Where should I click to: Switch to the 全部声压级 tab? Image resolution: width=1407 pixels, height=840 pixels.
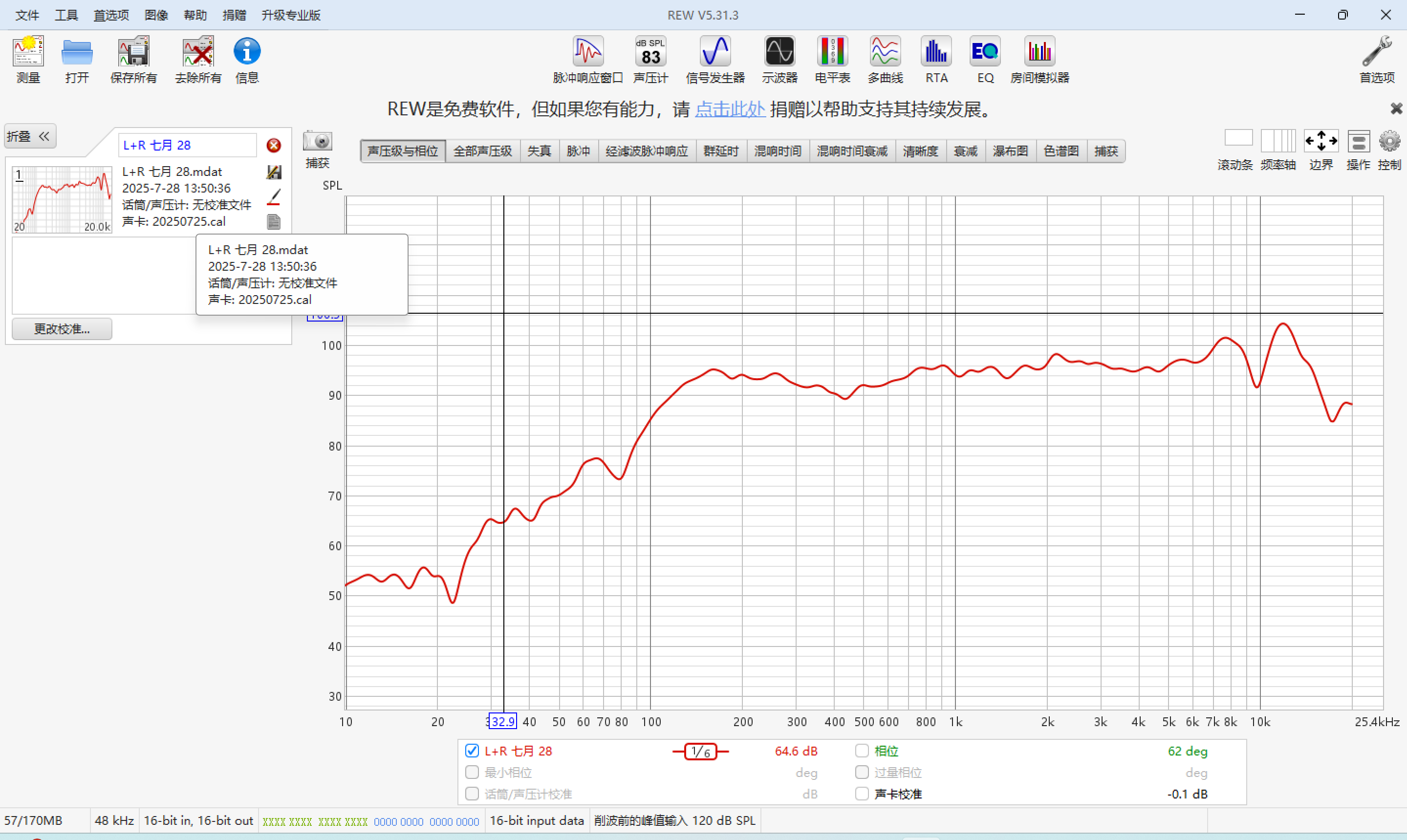pyautogui.click(x=483, y=151)
